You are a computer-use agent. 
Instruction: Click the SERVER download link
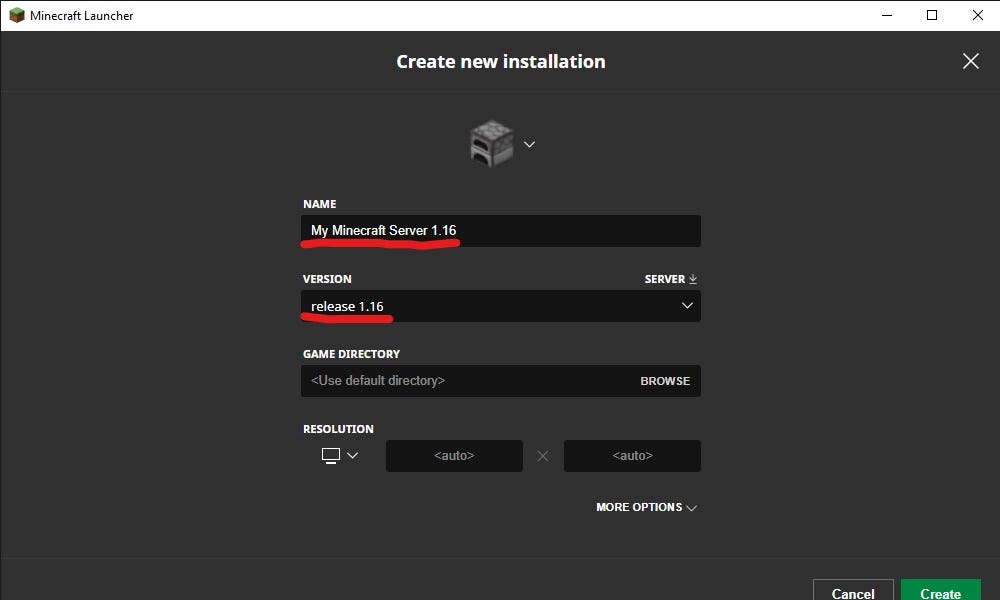coord(670,279)
